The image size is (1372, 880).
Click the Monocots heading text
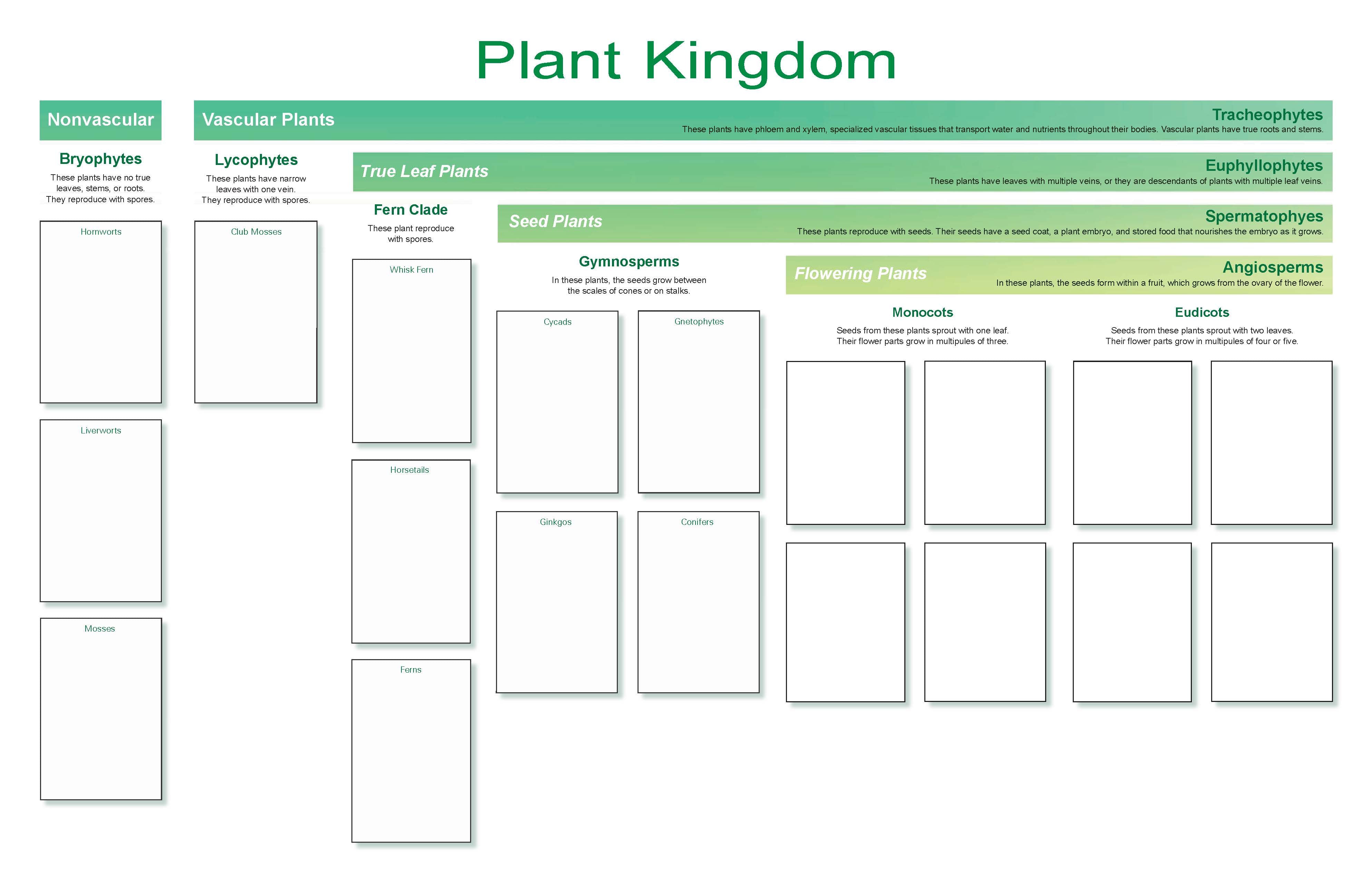(922, 313)
